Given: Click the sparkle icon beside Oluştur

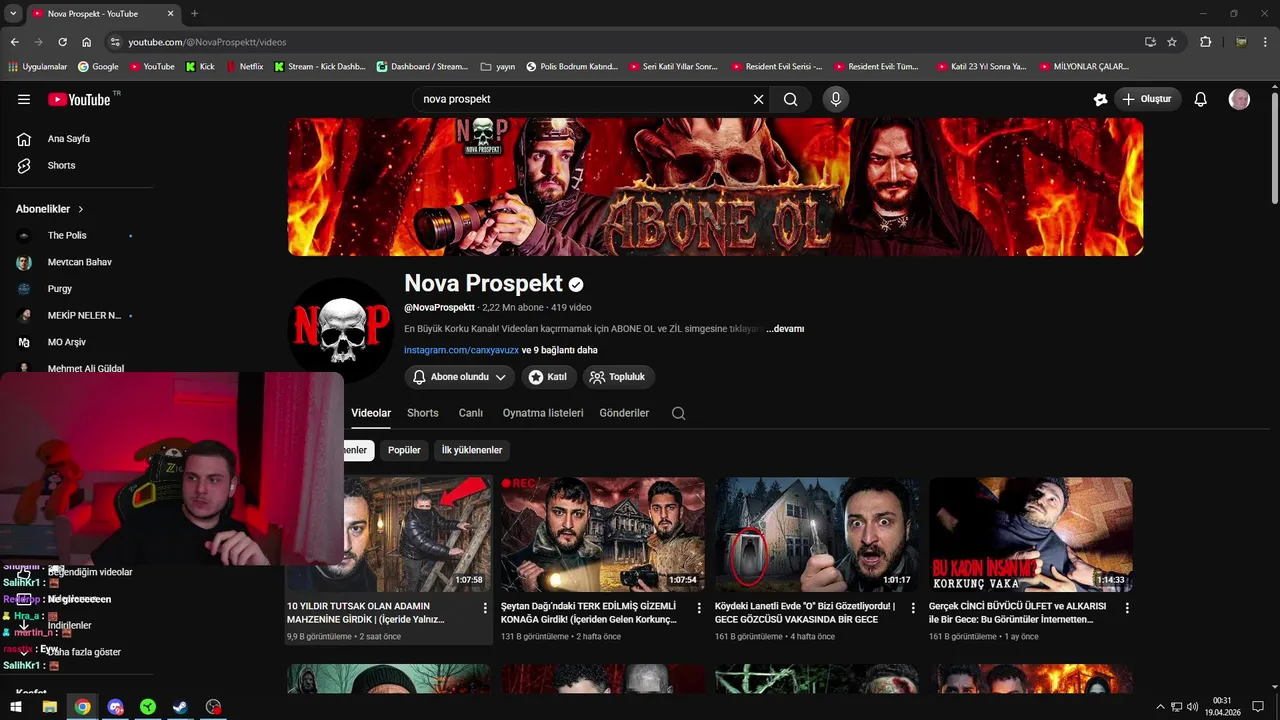Looking at the screenshot, I should (1100, 99).
